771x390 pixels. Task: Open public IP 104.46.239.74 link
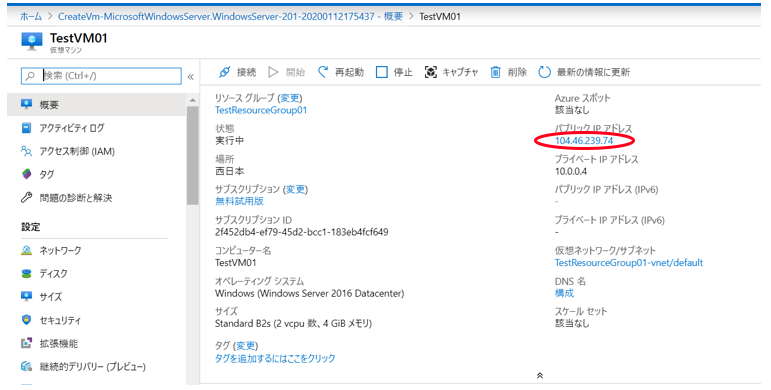584,141
